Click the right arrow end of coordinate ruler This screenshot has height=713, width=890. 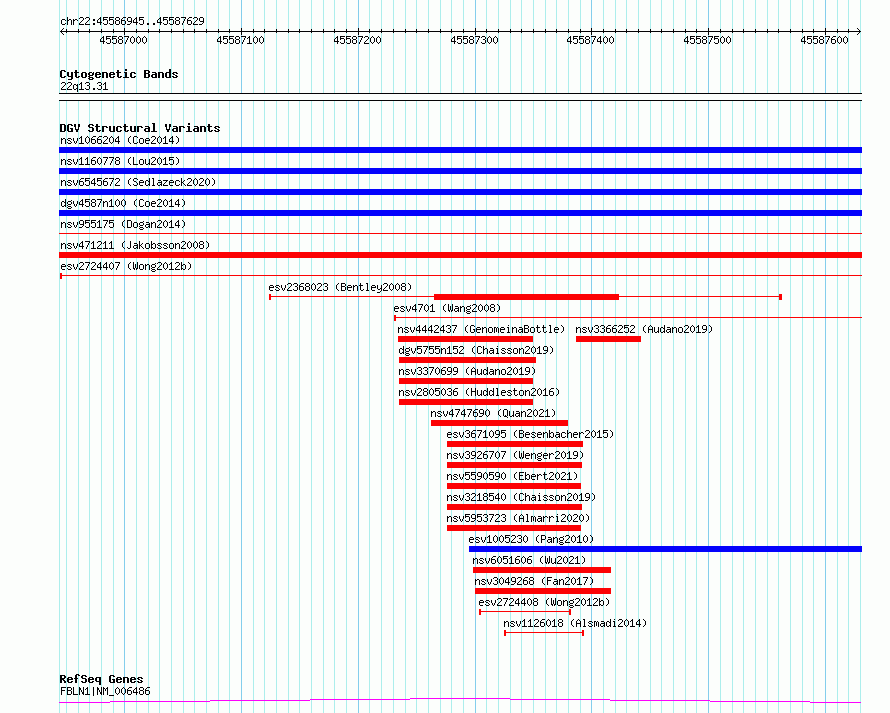point(859,31)
